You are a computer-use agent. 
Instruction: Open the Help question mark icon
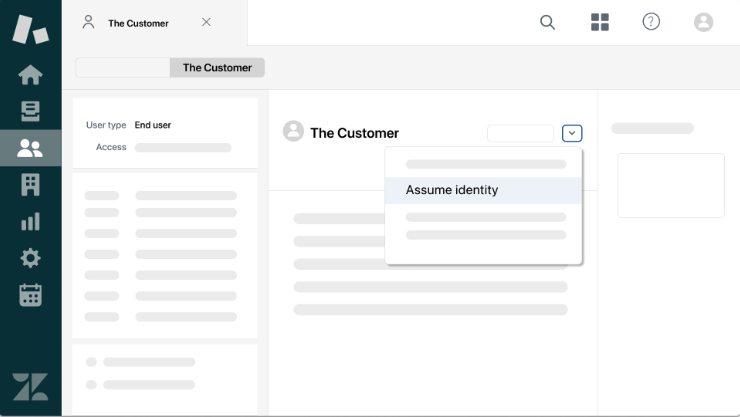[651, 22]
